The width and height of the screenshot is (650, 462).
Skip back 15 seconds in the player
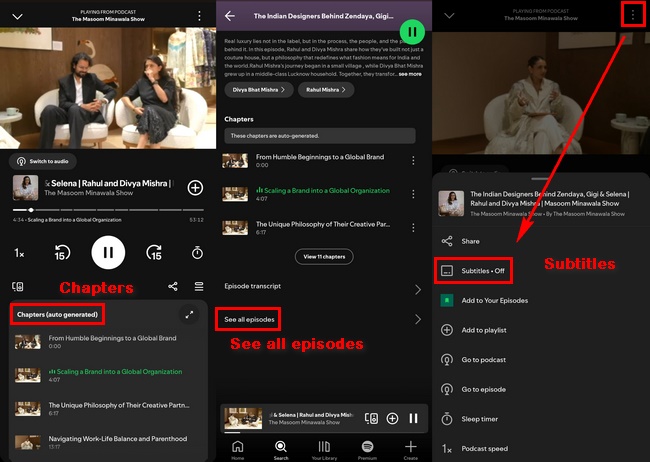click(62, 253)
